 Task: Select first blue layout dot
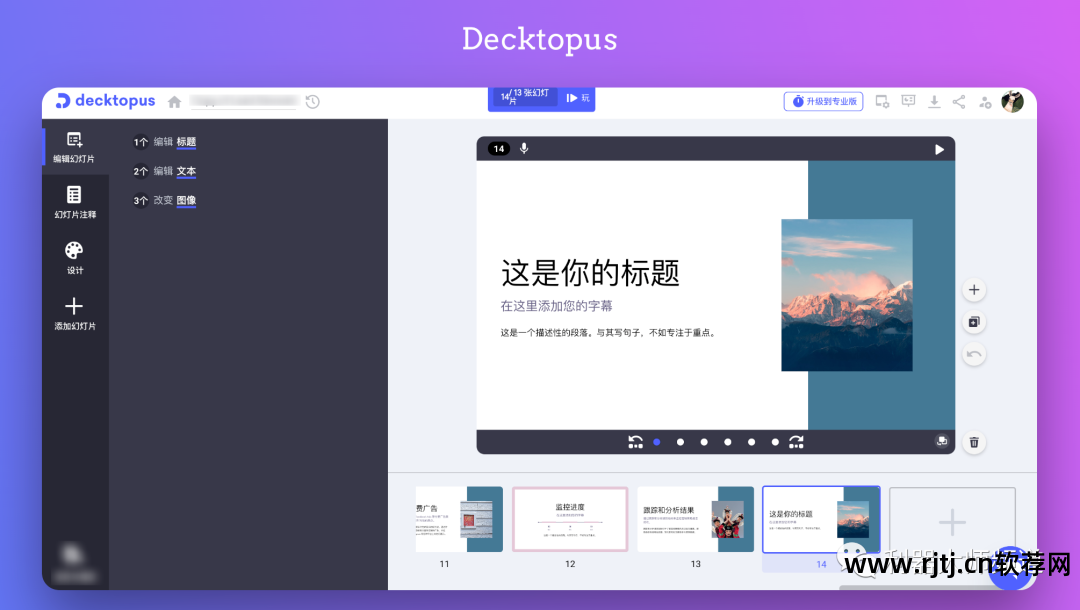657,443
